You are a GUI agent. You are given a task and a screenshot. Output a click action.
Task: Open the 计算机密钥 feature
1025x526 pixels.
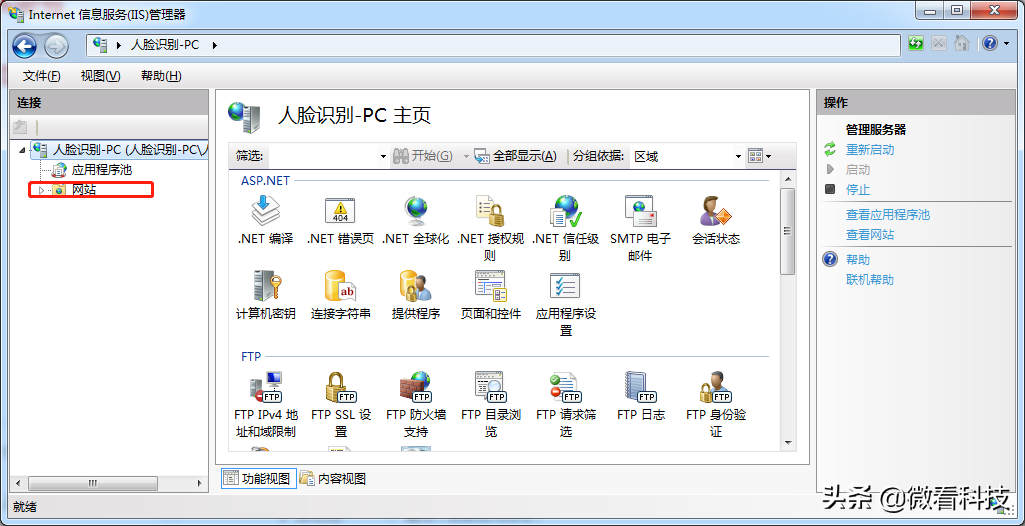[x=265, y=295]
